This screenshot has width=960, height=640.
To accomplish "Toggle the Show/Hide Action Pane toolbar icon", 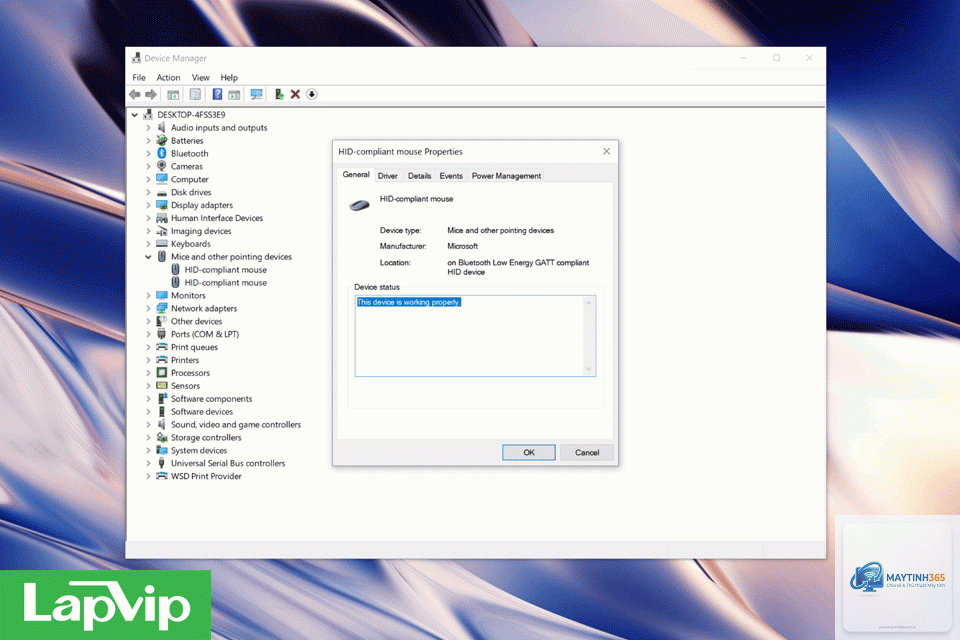I will coord(234,94).
